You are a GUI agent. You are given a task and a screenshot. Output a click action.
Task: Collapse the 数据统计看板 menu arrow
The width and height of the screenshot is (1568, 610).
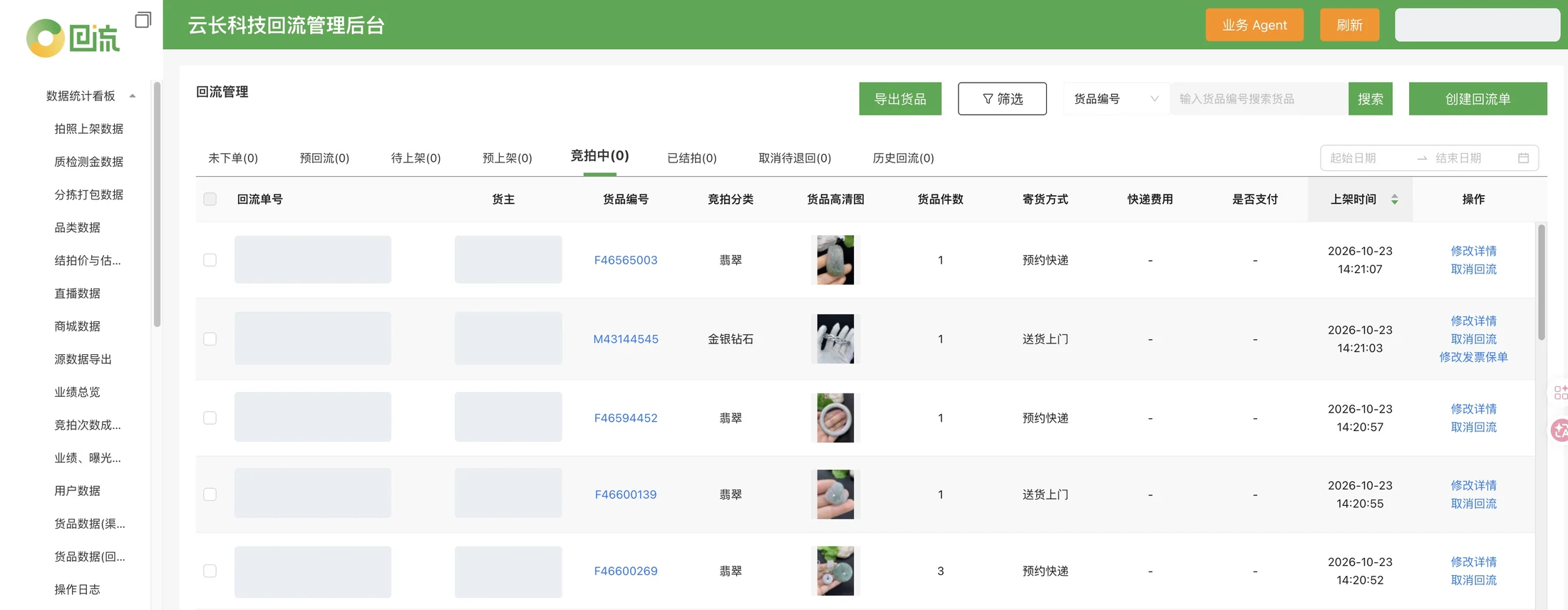click(x=133, y=96)
